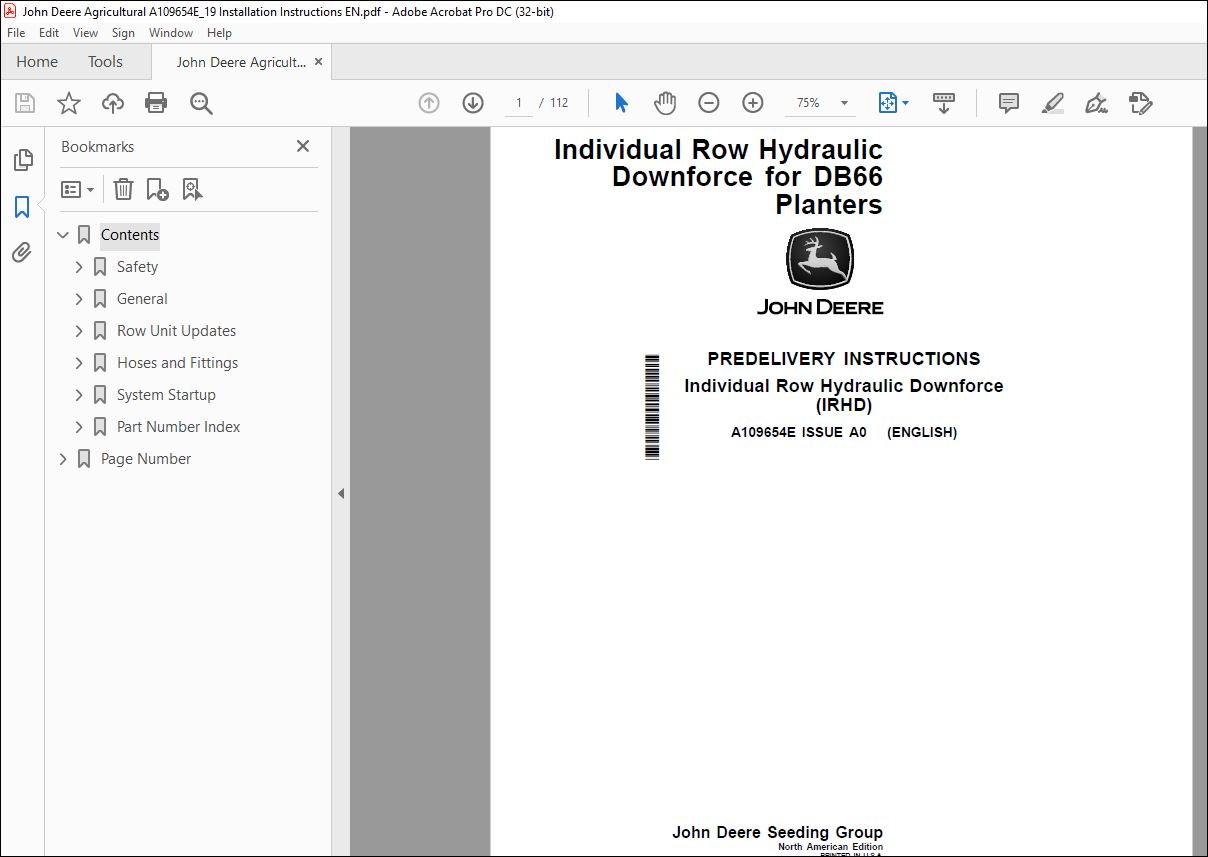Select Contents bookmark label
Image resolution: width=1208 pixels, height=857 pixels.
[x=130, y=235]
